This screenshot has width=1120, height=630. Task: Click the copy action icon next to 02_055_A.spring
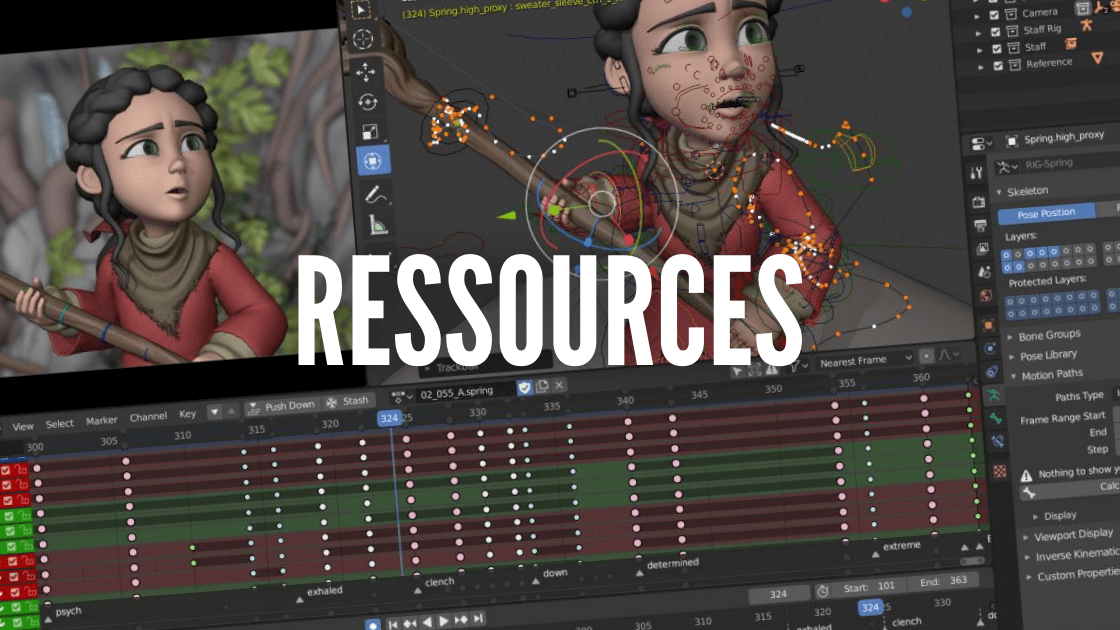click(542, 386)
